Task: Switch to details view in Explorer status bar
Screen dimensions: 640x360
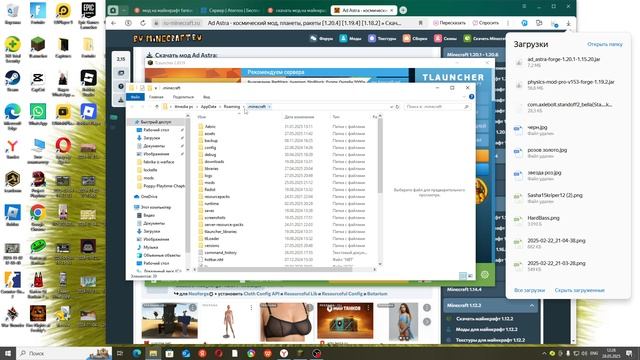Action: [x=462, y=276]
